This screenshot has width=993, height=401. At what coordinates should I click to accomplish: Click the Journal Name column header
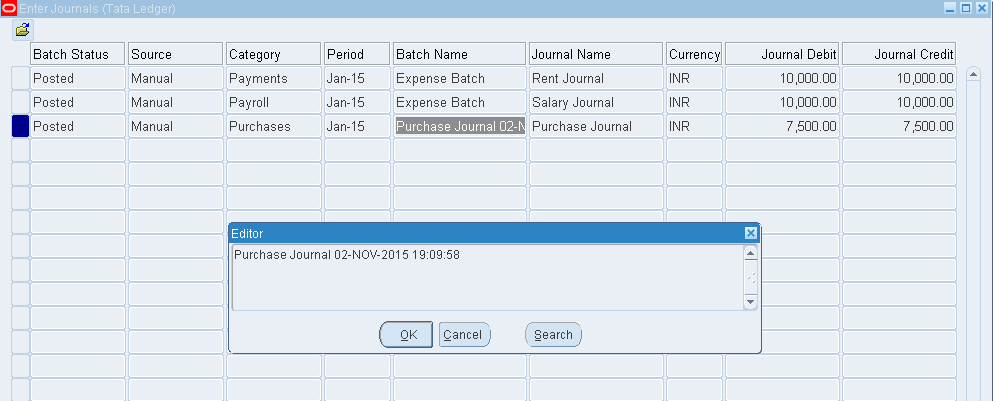coord(596,54)
